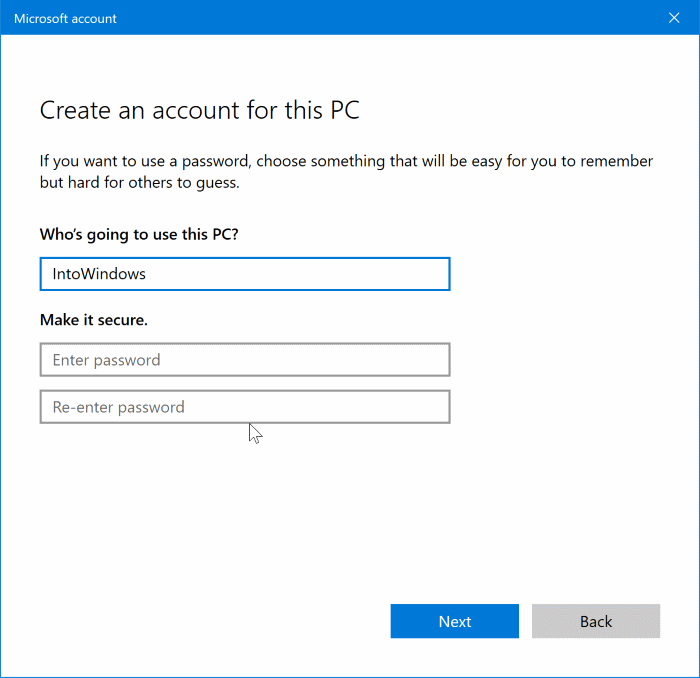Click the Next button
This screenshot has width=700, height=678.
coord(454,621)
